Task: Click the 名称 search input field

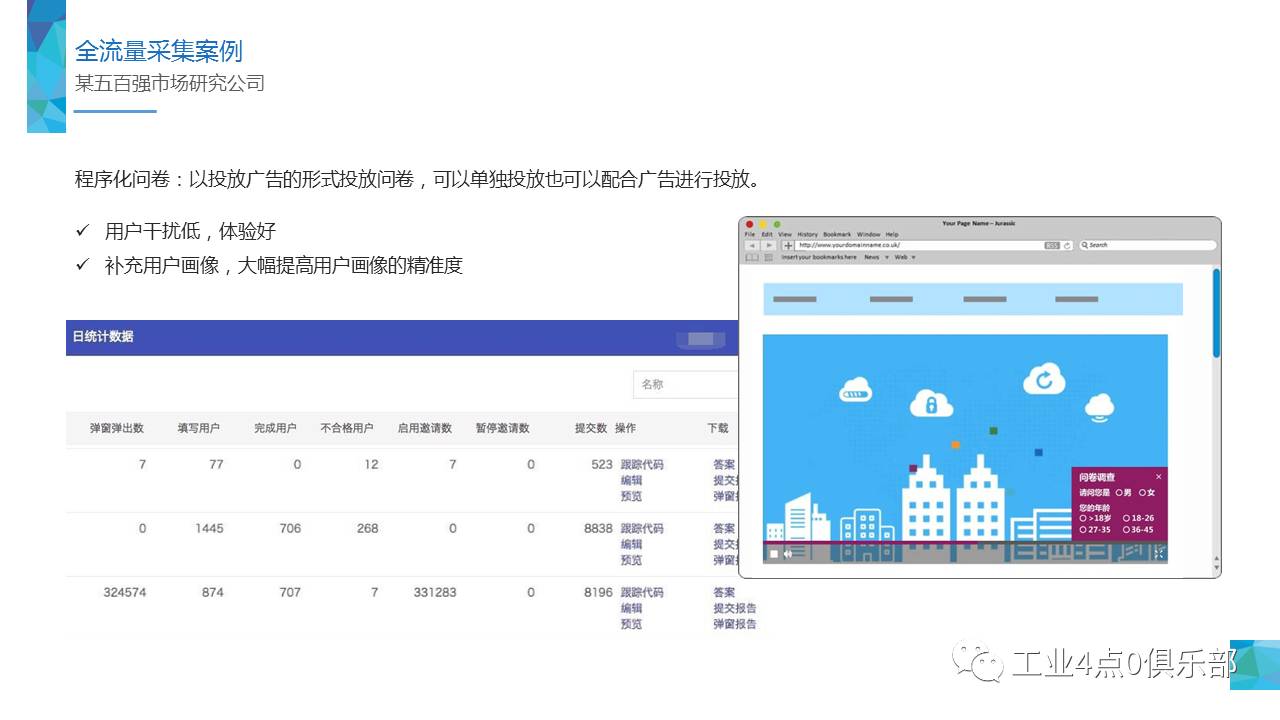Action: tap(685, 384)
